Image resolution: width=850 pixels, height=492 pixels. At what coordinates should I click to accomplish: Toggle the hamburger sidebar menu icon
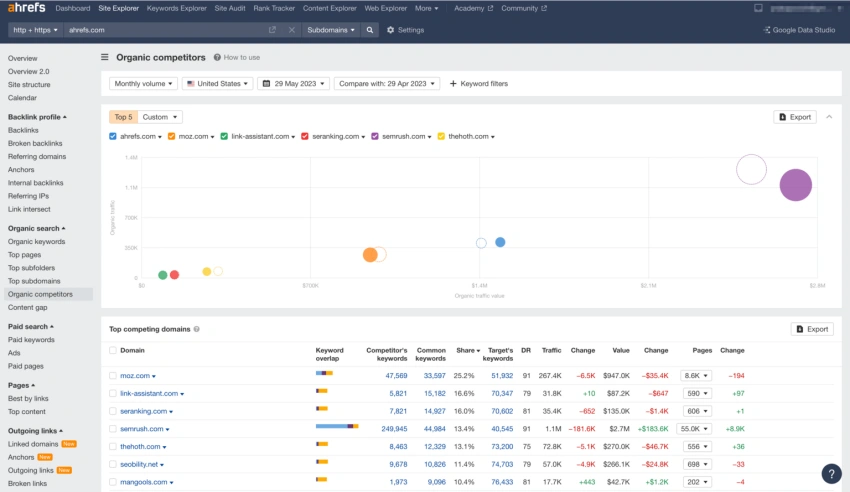click(x=105, y=58)
